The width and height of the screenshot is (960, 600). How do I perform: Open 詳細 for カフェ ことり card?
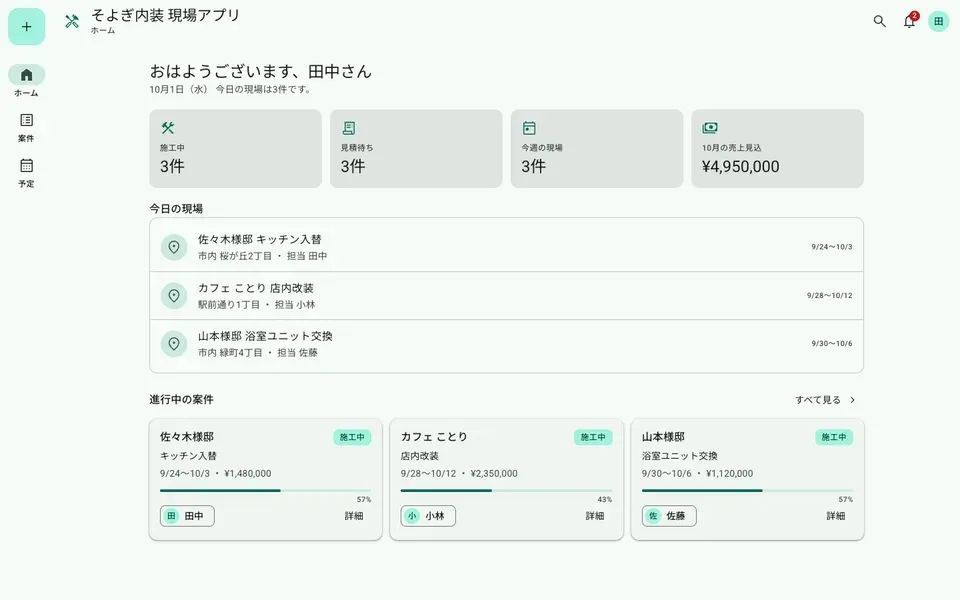[594, 516]
